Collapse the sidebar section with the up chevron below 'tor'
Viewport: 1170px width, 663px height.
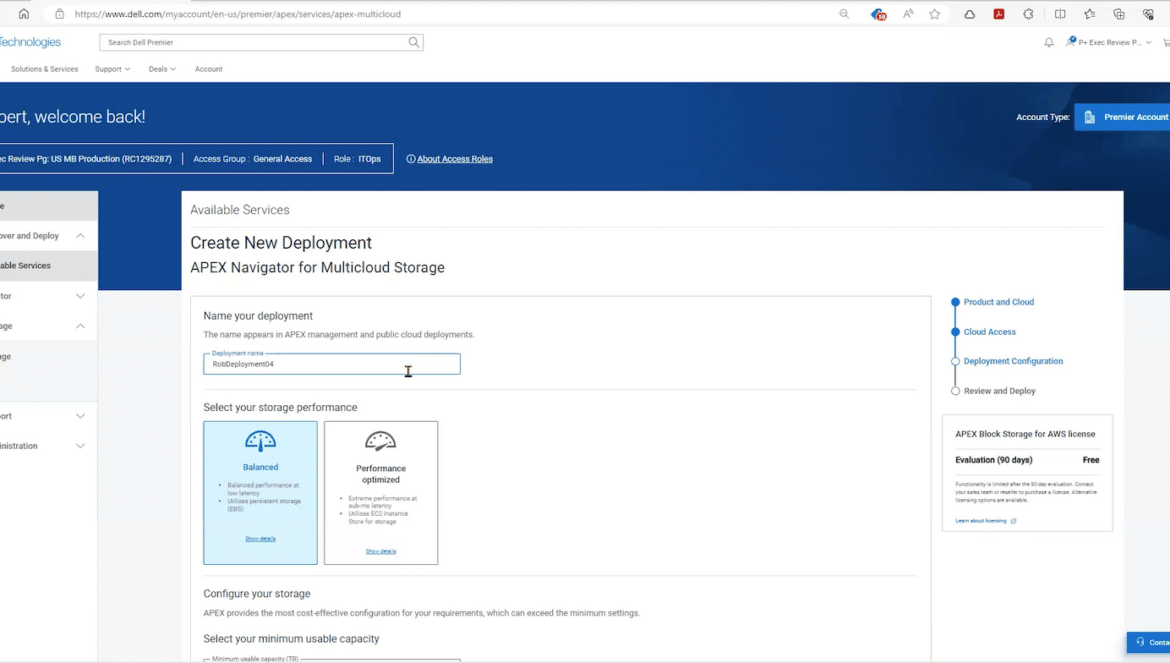80,326
